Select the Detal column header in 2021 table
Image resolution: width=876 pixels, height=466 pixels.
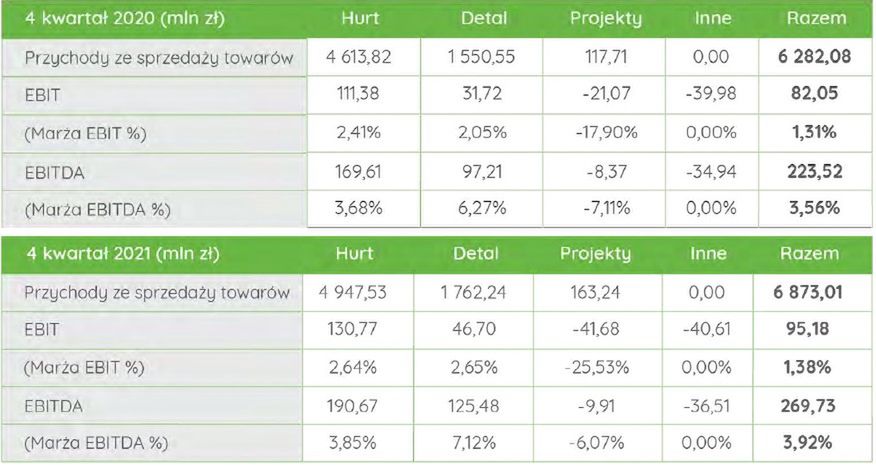[476, 255]
